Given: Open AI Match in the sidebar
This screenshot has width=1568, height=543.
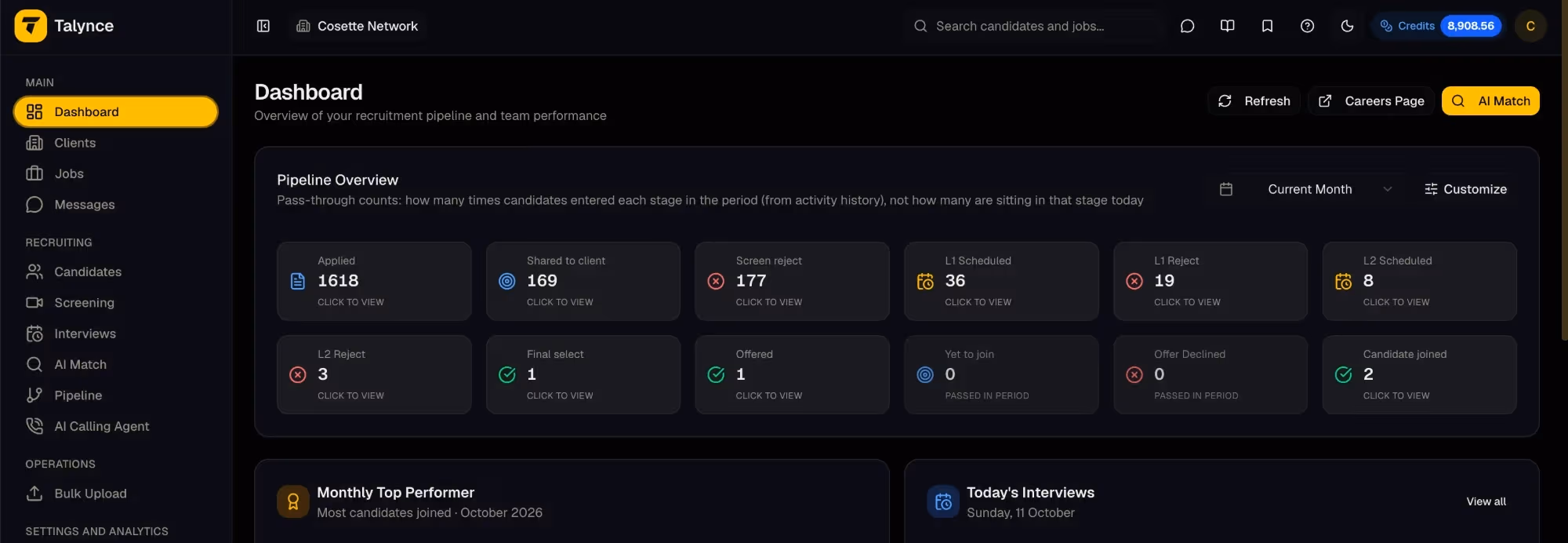Looking at the screenshot, I should pyautogui.click(x=115, y=364).
